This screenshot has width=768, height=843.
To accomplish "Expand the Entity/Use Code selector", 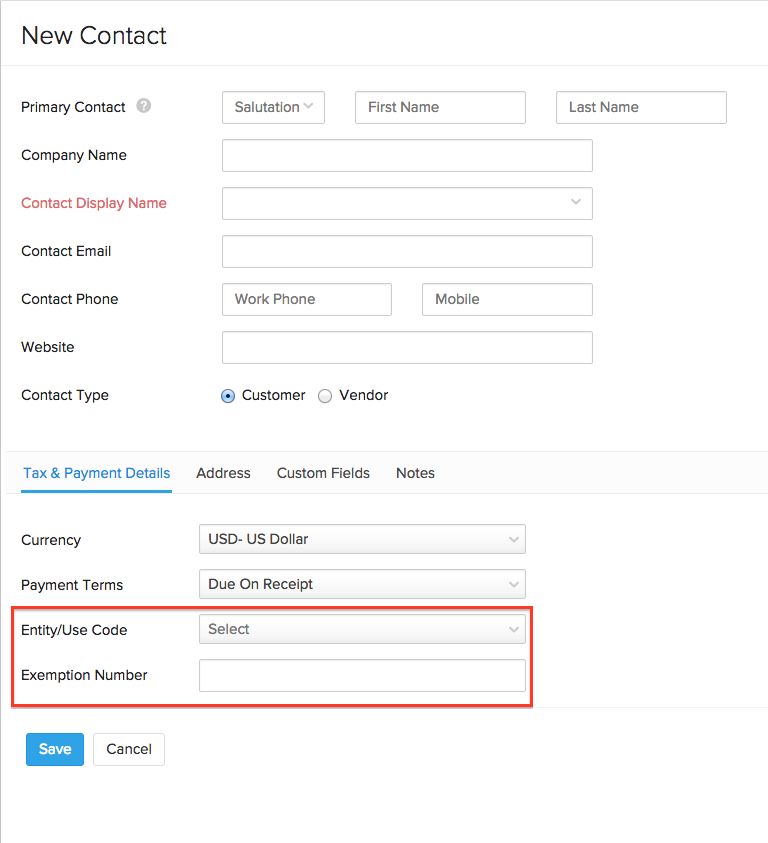I will (x=362, y=629).
